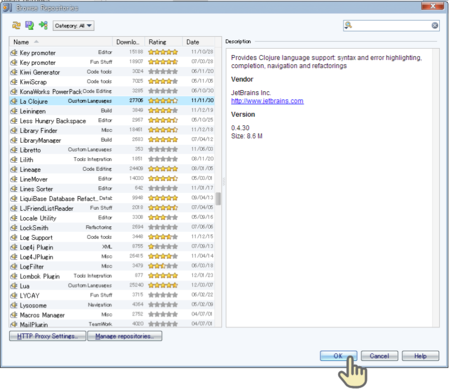Click the star rating of Locale Utility row
450x389 pixels.
click(x=163, y=217)
